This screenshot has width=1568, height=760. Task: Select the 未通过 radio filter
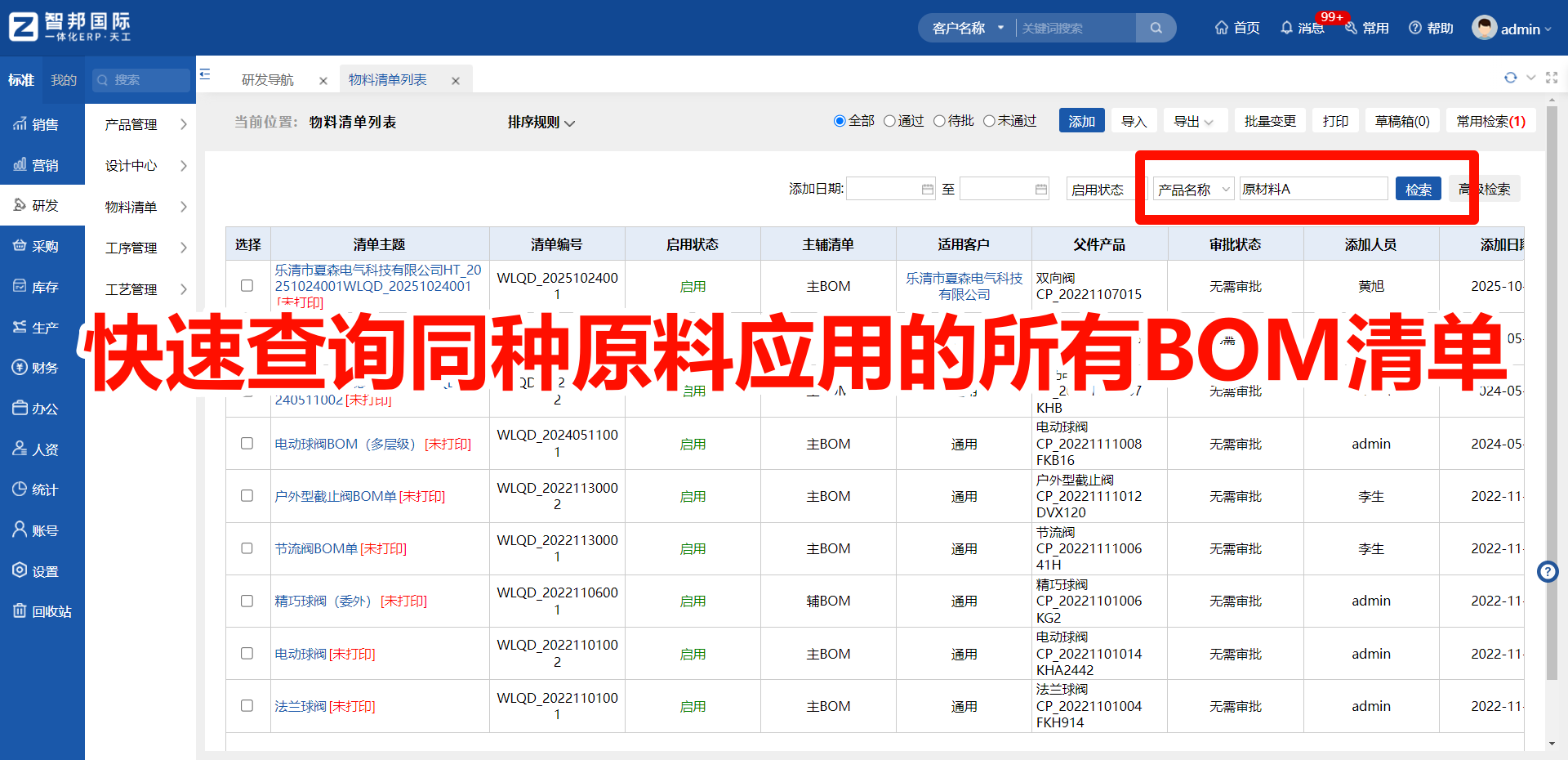click(988, 120)
